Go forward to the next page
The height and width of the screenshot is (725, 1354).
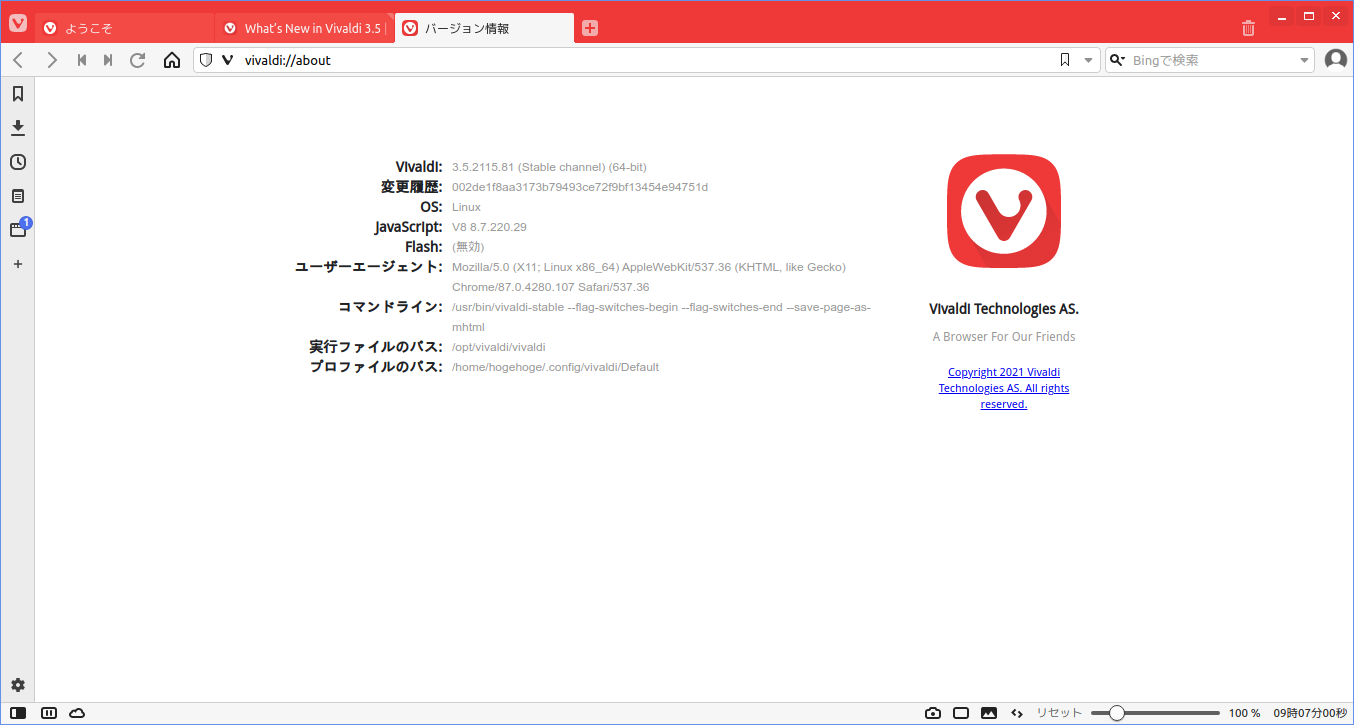click(52, 60)
